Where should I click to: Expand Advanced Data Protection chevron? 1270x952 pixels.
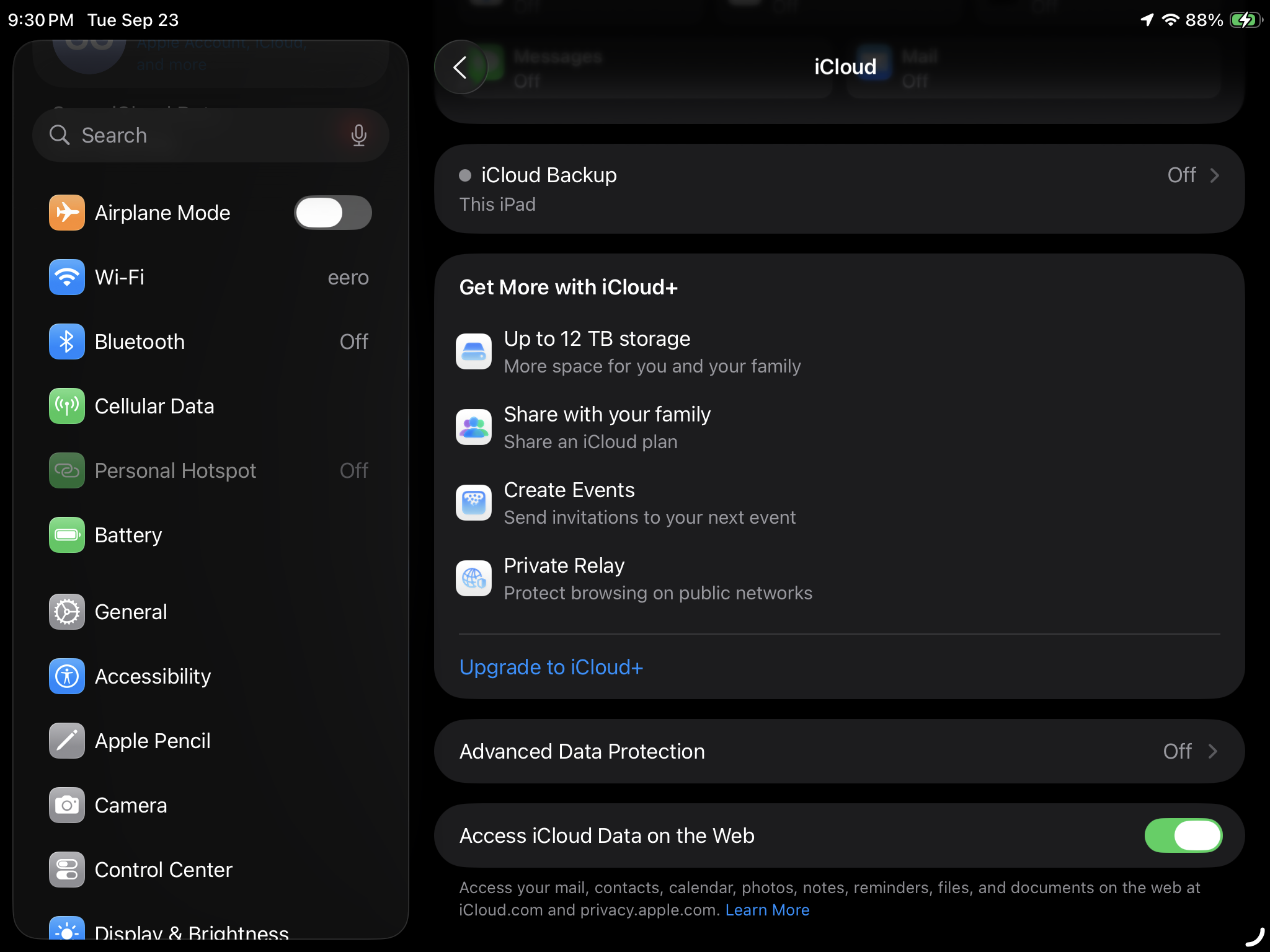coord(1213,751)
